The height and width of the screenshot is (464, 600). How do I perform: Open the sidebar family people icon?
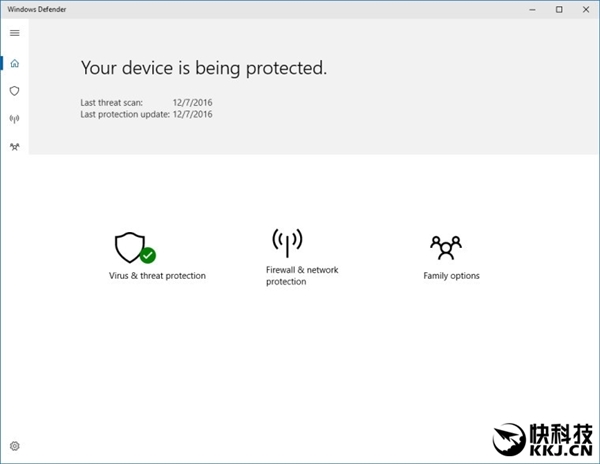pyautogui.click(x=15, y=147)
